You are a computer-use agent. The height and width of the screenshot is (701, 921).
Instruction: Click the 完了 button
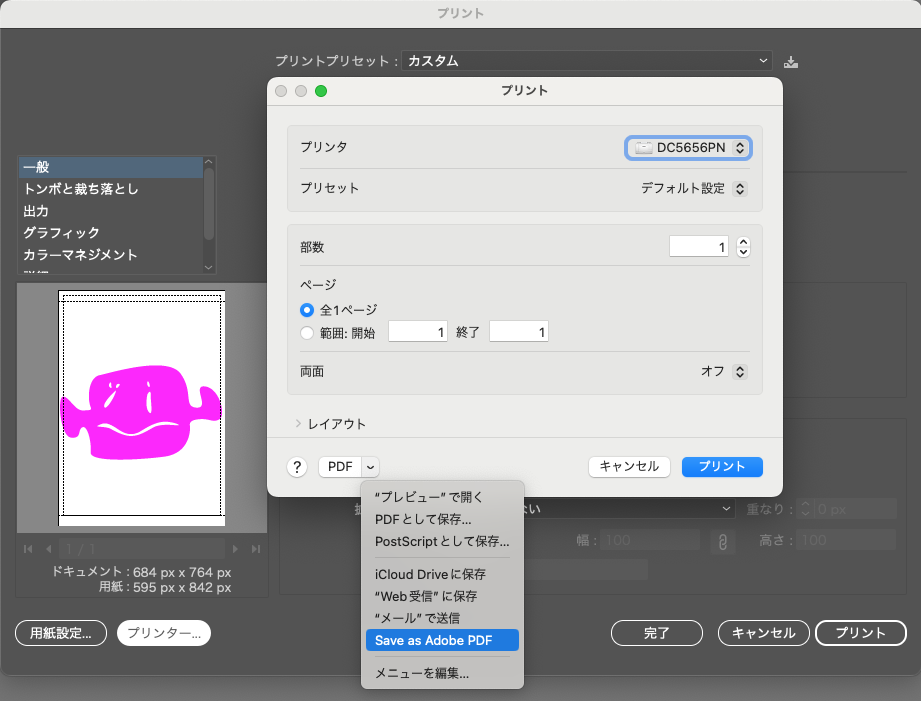click(656, 633)
